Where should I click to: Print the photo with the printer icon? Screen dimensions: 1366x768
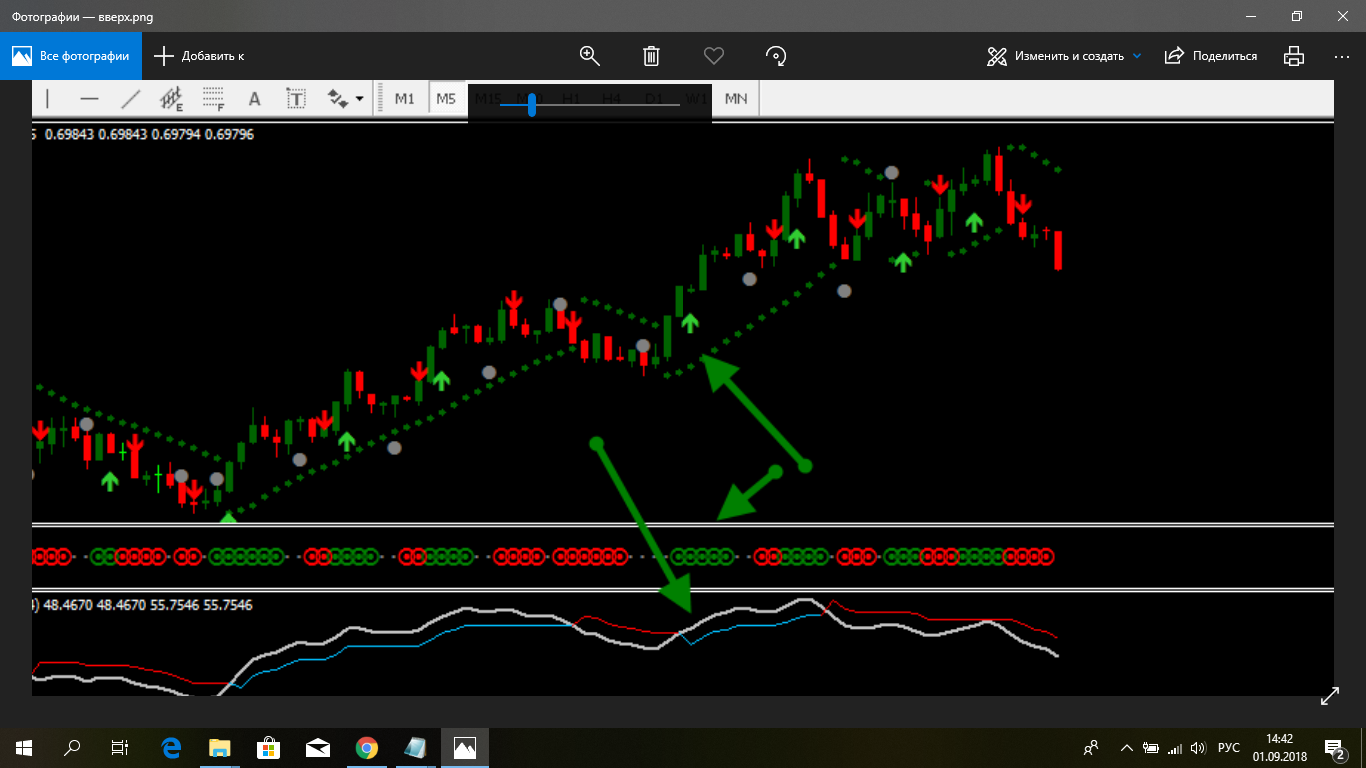point(1294,56)
